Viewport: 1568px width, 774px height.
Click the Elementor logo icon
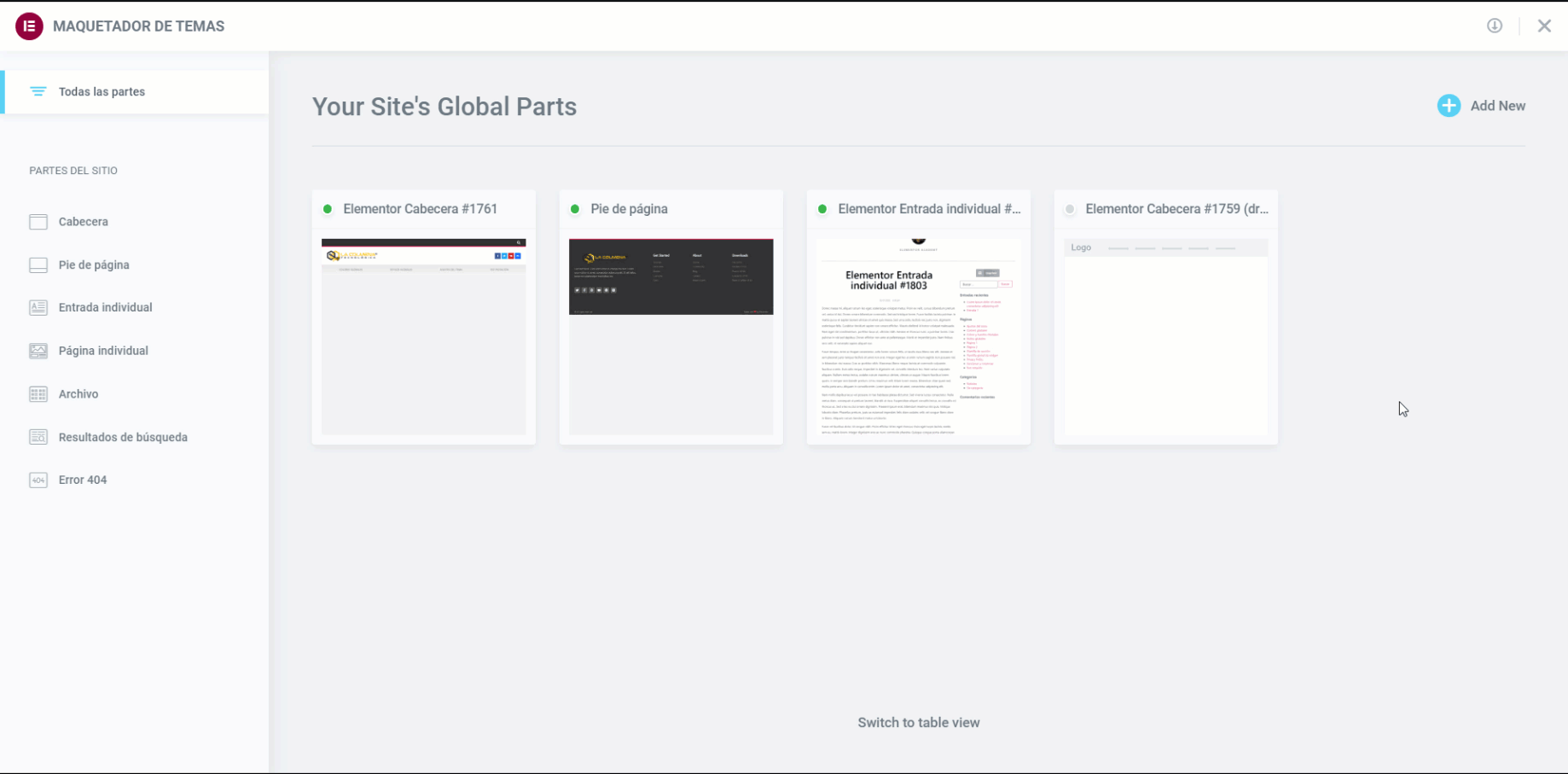click(x=29, y=26)
